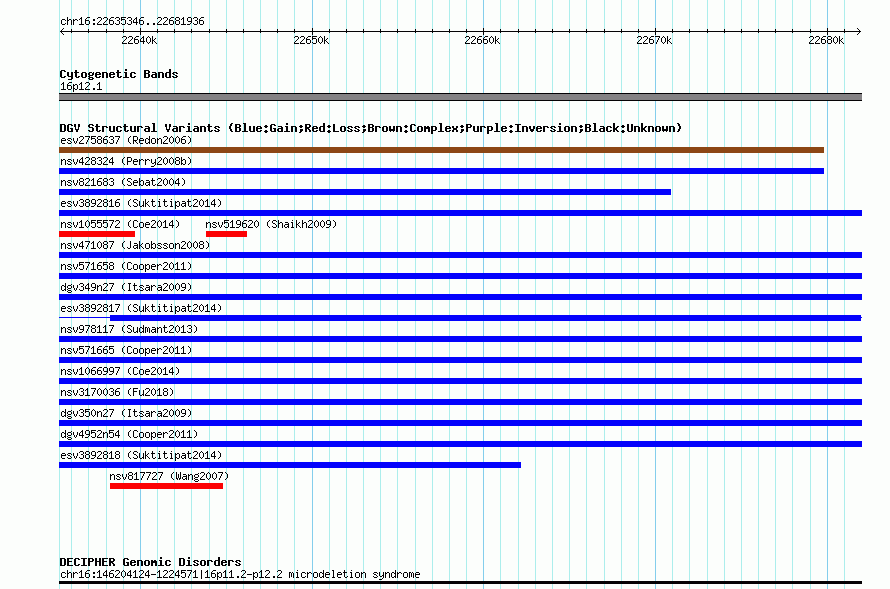Select the 16p12.1 band label
The height and width of the screenshot is (589, 890).
click(81, 86)
